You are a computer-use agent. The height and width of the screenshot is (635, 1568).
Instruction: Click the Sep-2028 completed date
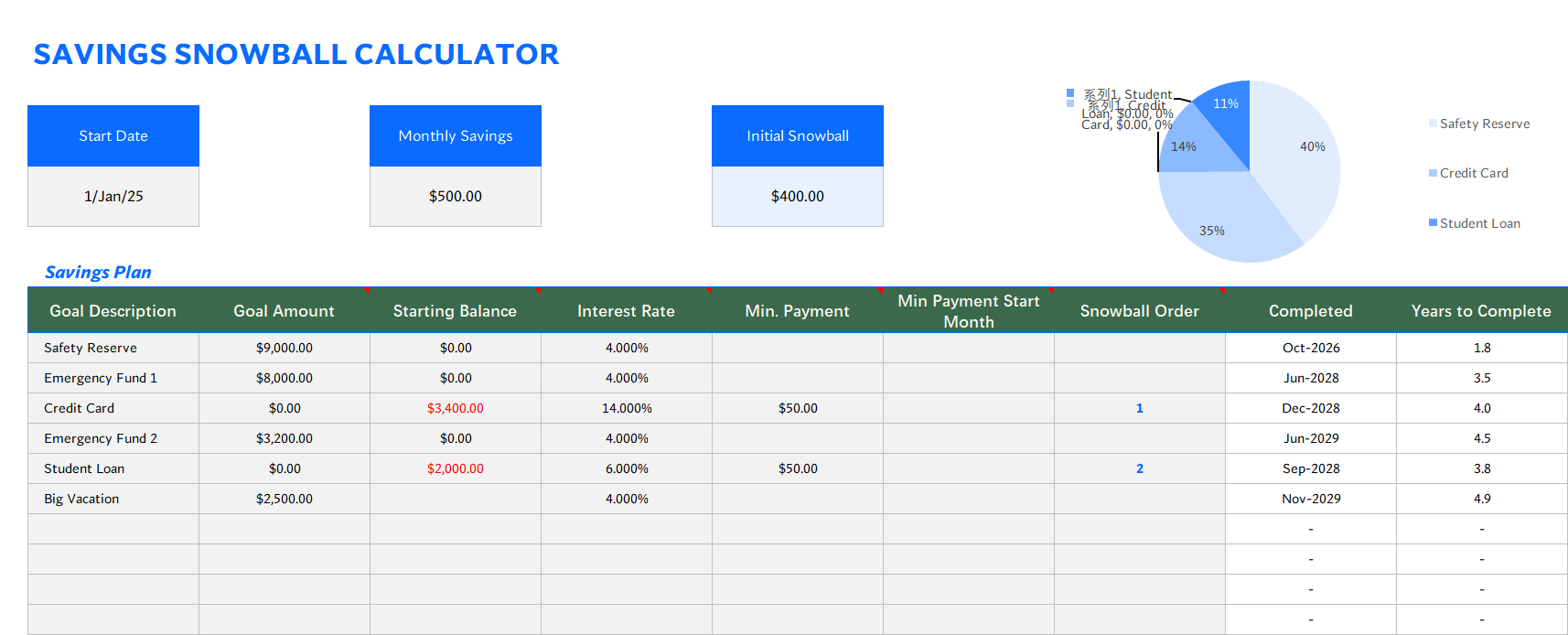click(x=1311, y=468)
